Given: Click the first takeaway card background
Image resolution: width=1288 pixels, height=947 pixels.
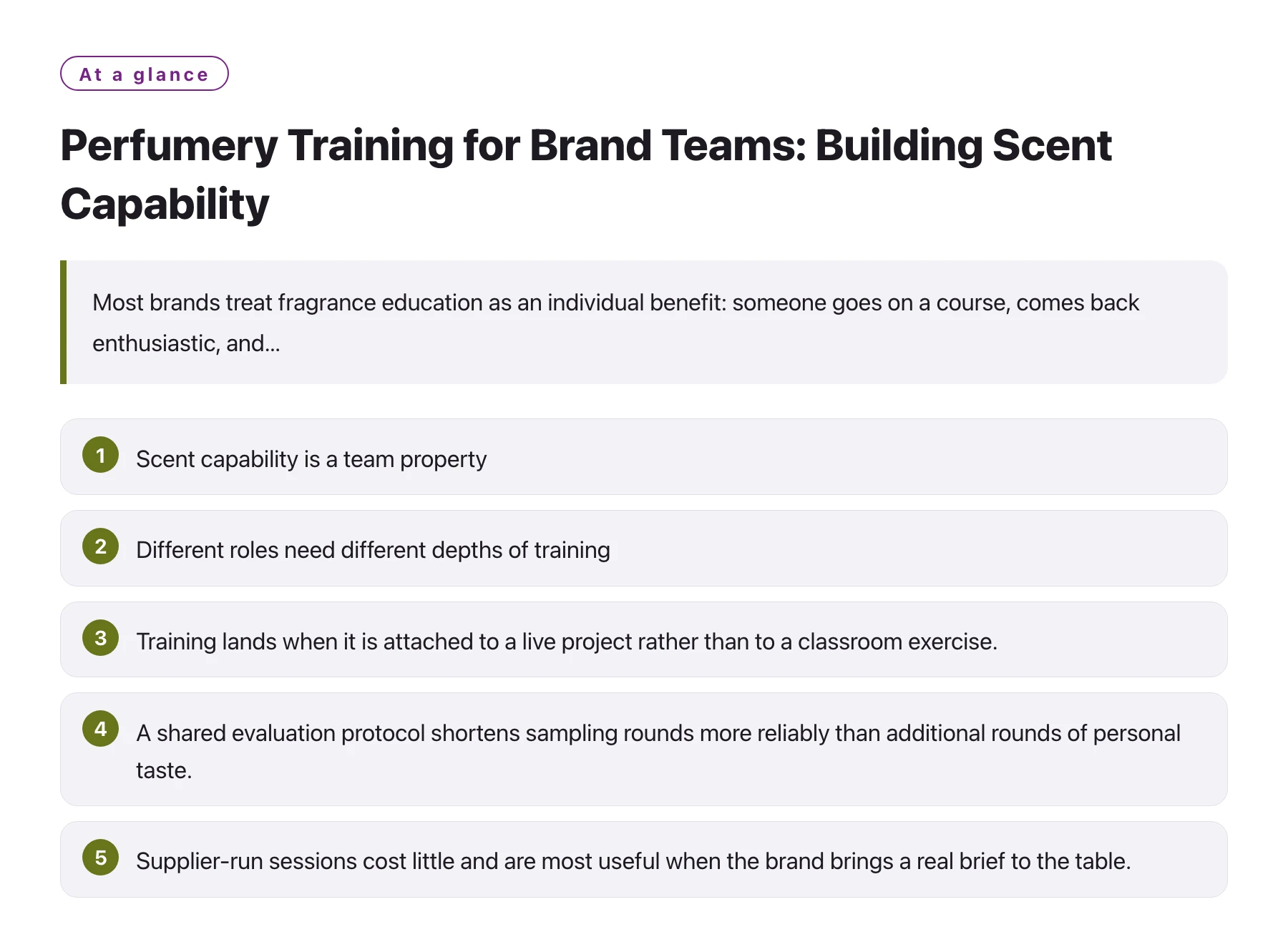Looking at the screenshot, I should click(x=859, y=456).
